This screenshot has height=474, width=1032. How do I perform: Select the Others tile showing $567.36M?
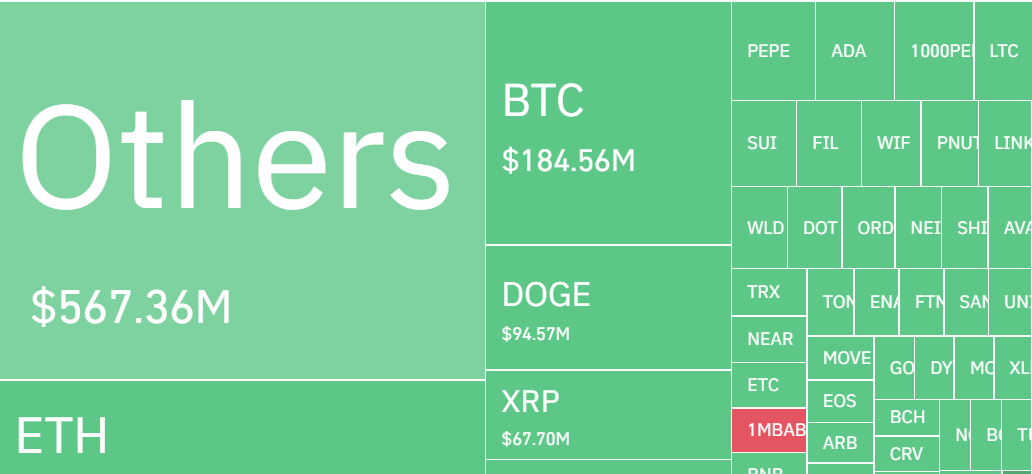click(242, 190)
